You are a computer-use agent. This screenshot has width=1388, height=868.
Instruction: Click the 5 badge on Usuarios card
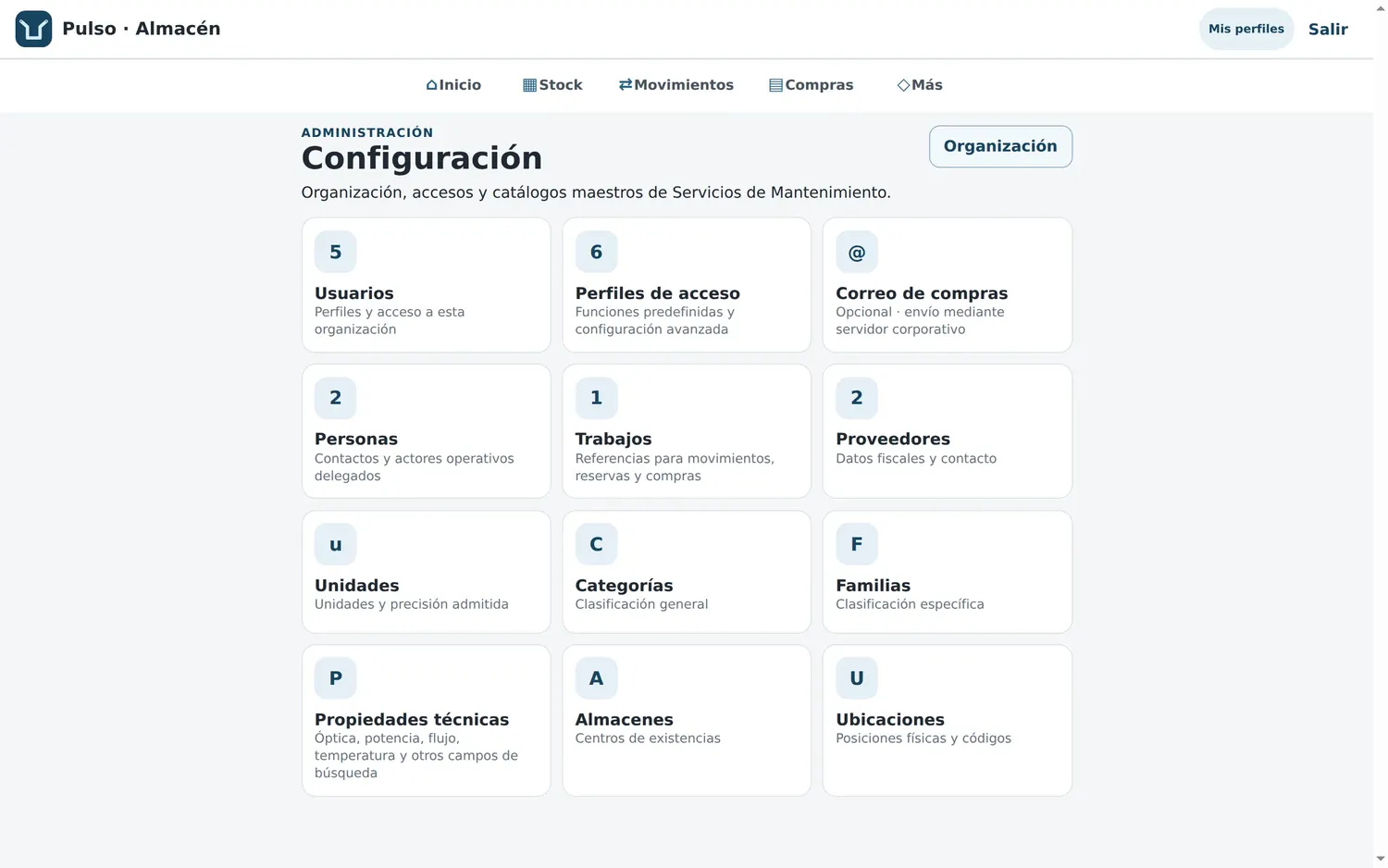336,252
